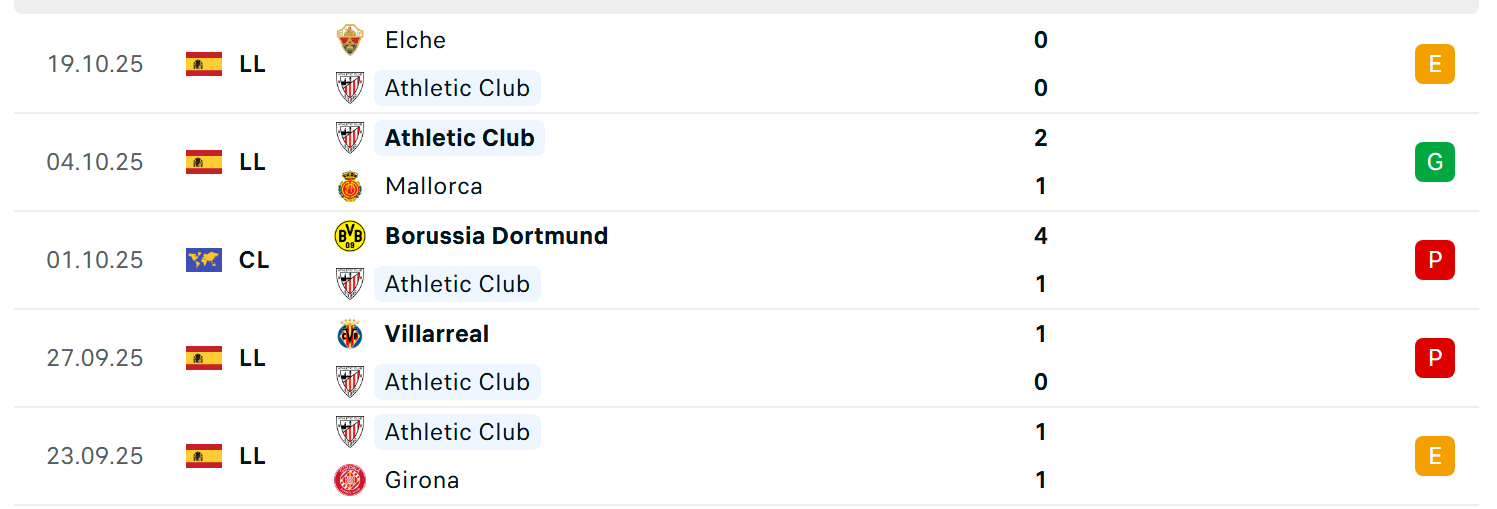The width and height of the screenshot is (1497, 509).
Task: Click Athletic Club crest in the Elche match
Action: pos(350,88)
